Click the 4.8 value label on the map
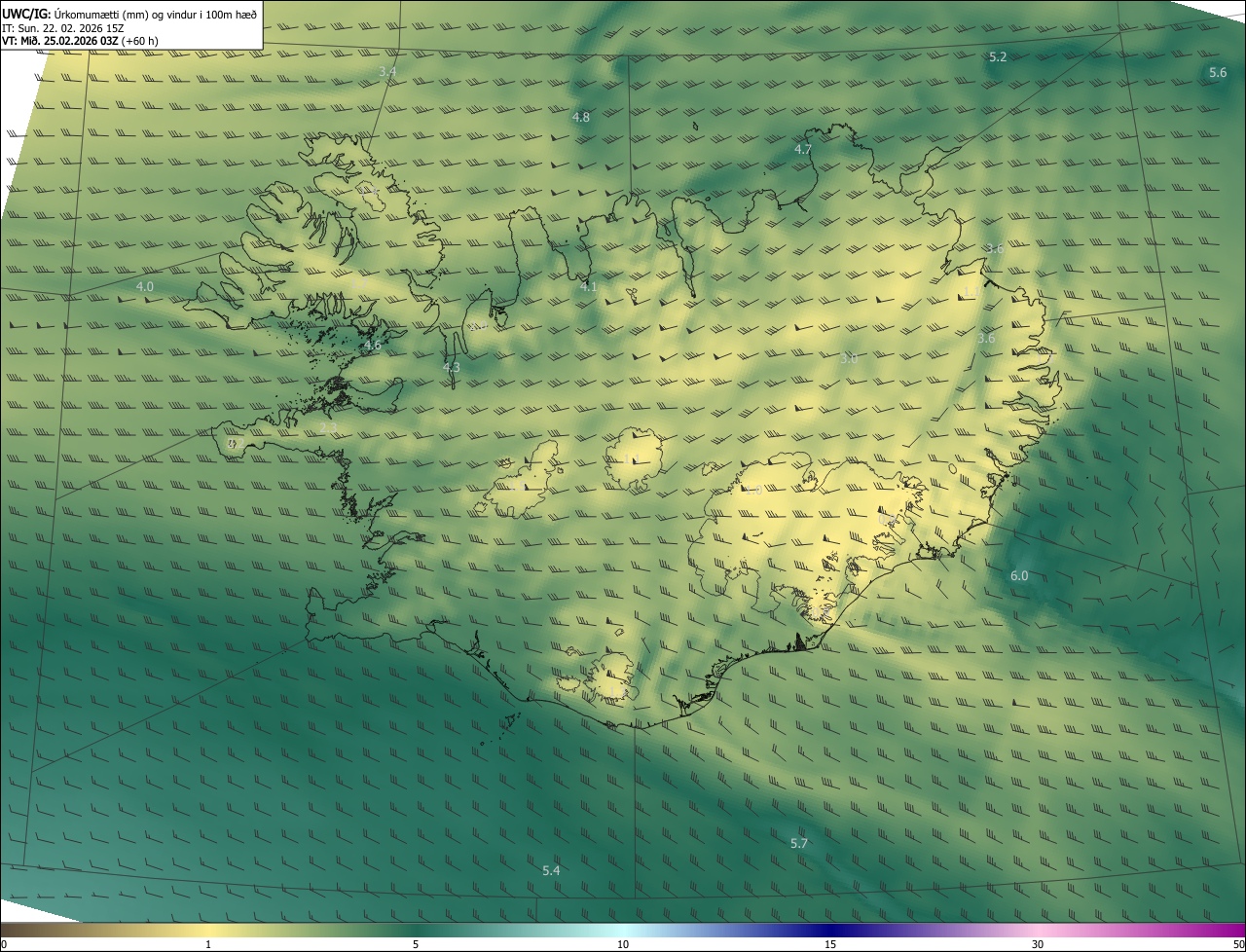Image resolution: width=1246 pixels, height=952 pixels. (x=581, y=117)
